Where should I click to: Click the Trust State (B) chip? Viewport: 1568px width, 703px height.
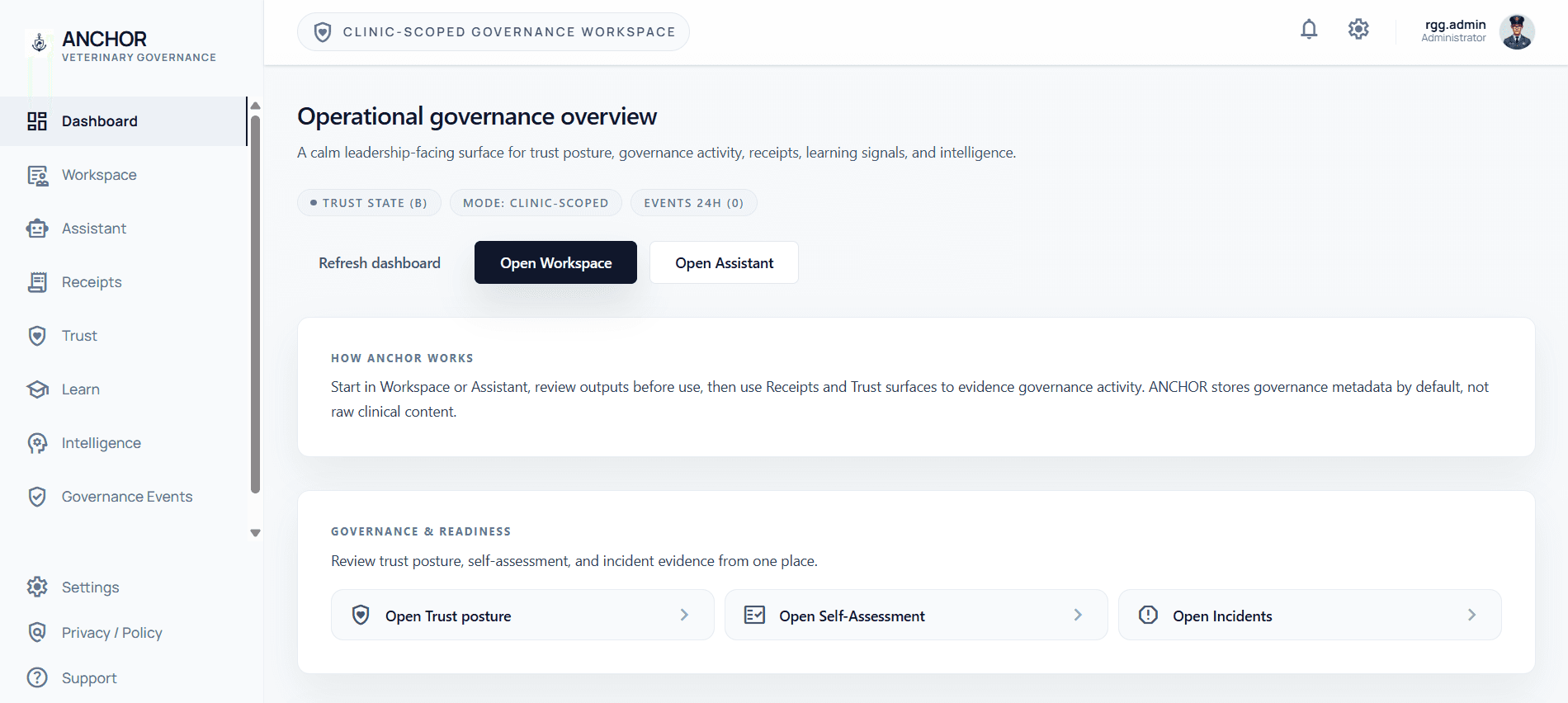369,203
